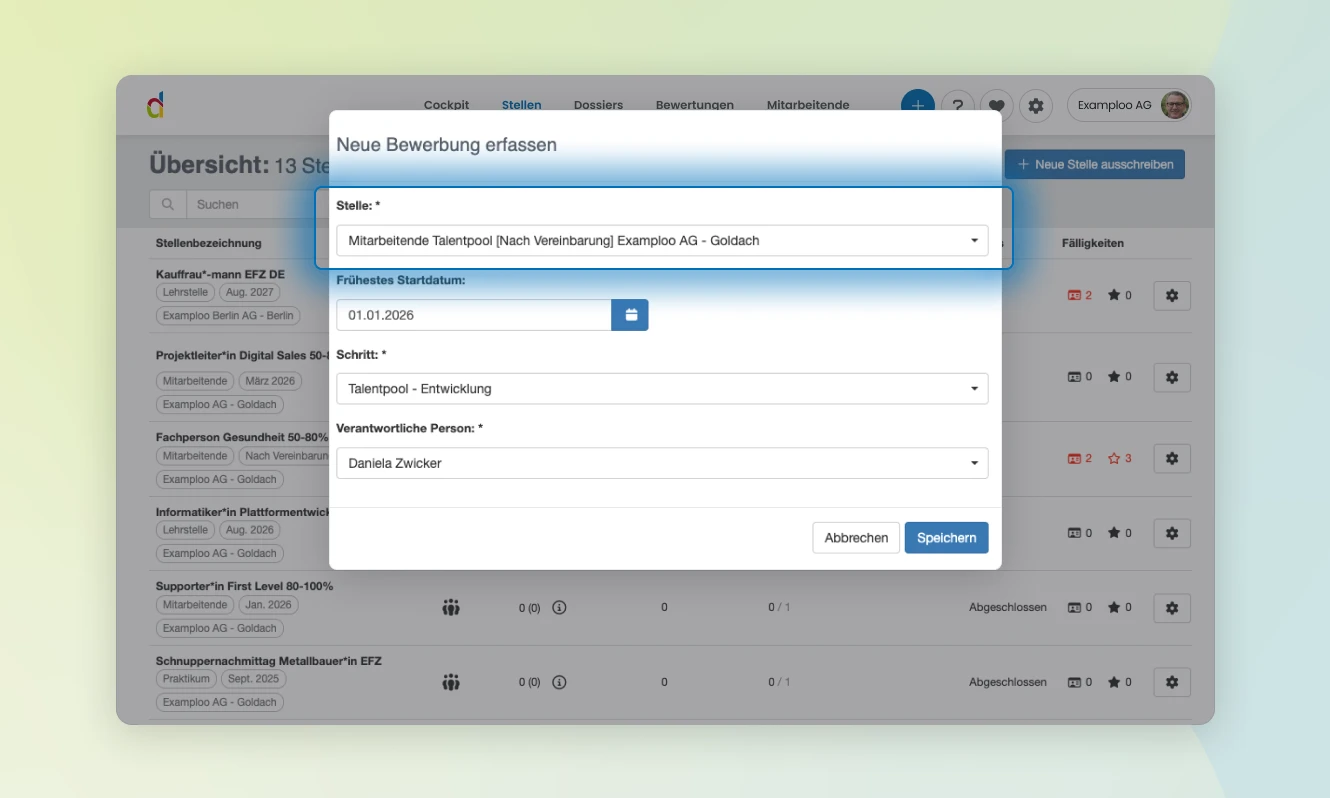Click the Frühestes Startdatum date field
Viewport: 1330px width, 798px height.
click(474, 315)
